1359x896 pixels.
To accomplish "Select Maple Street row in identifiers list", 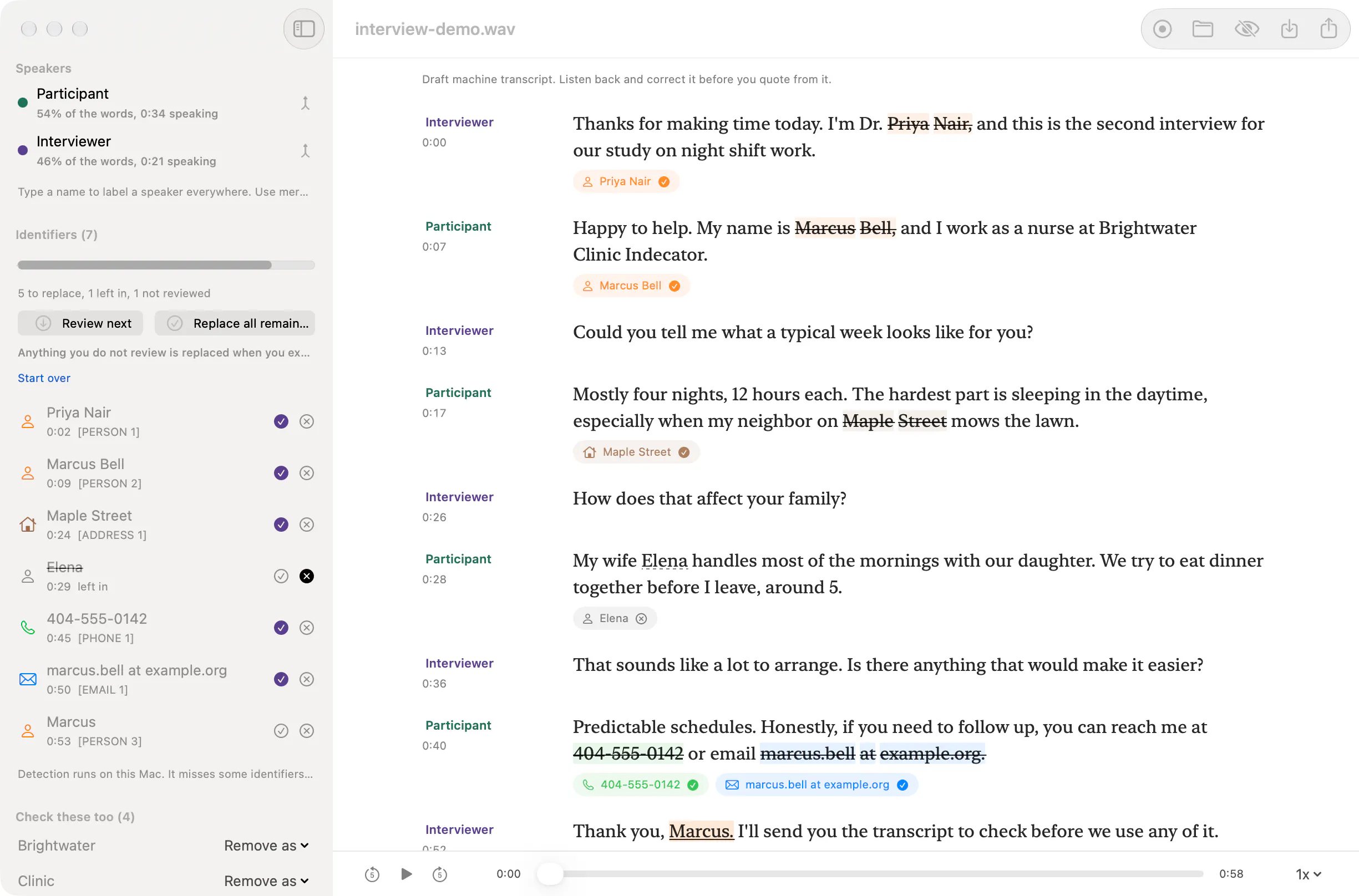I will [x=166, y=524].
